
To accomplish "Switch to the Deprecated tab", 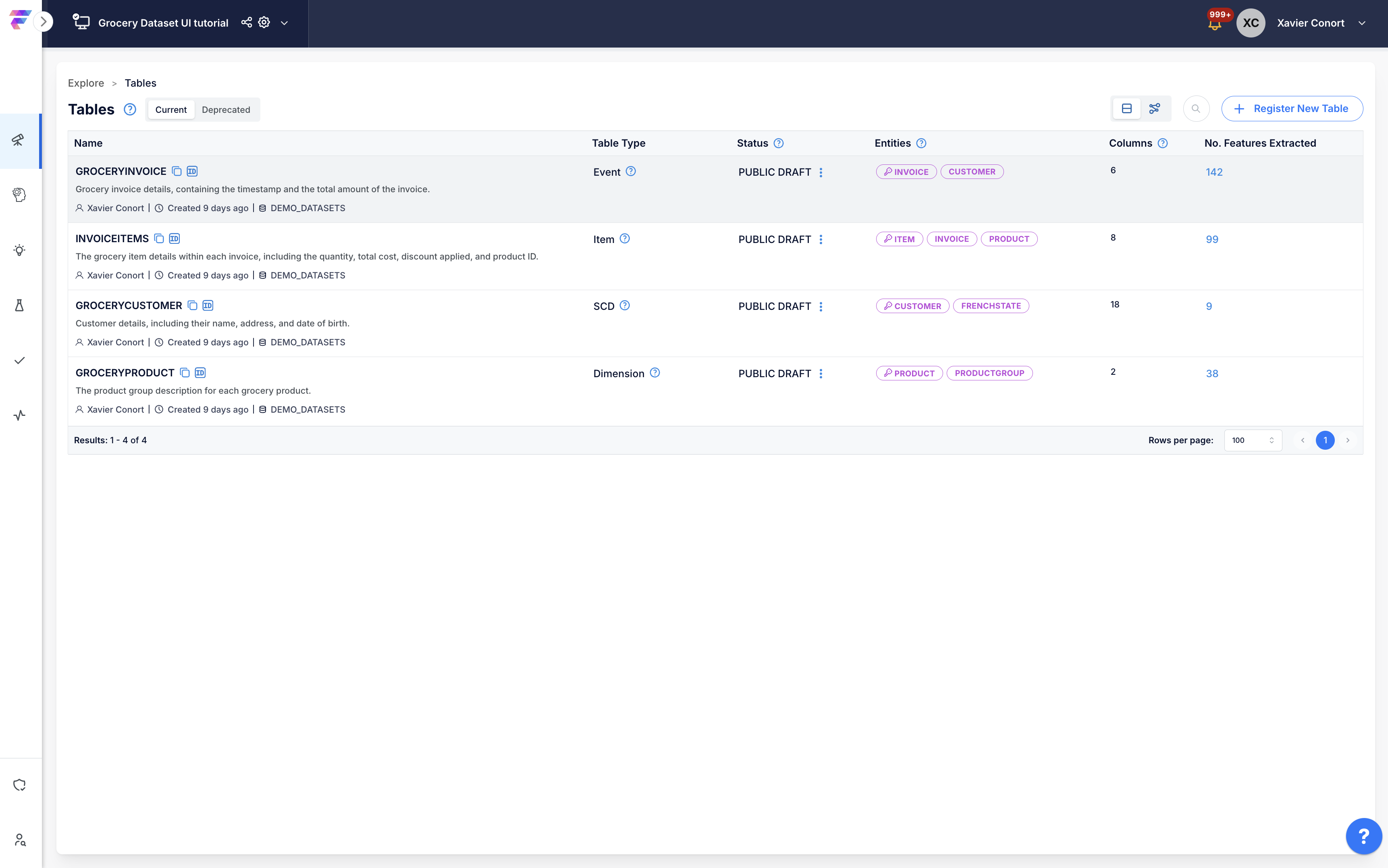I will tap(226, 110).
